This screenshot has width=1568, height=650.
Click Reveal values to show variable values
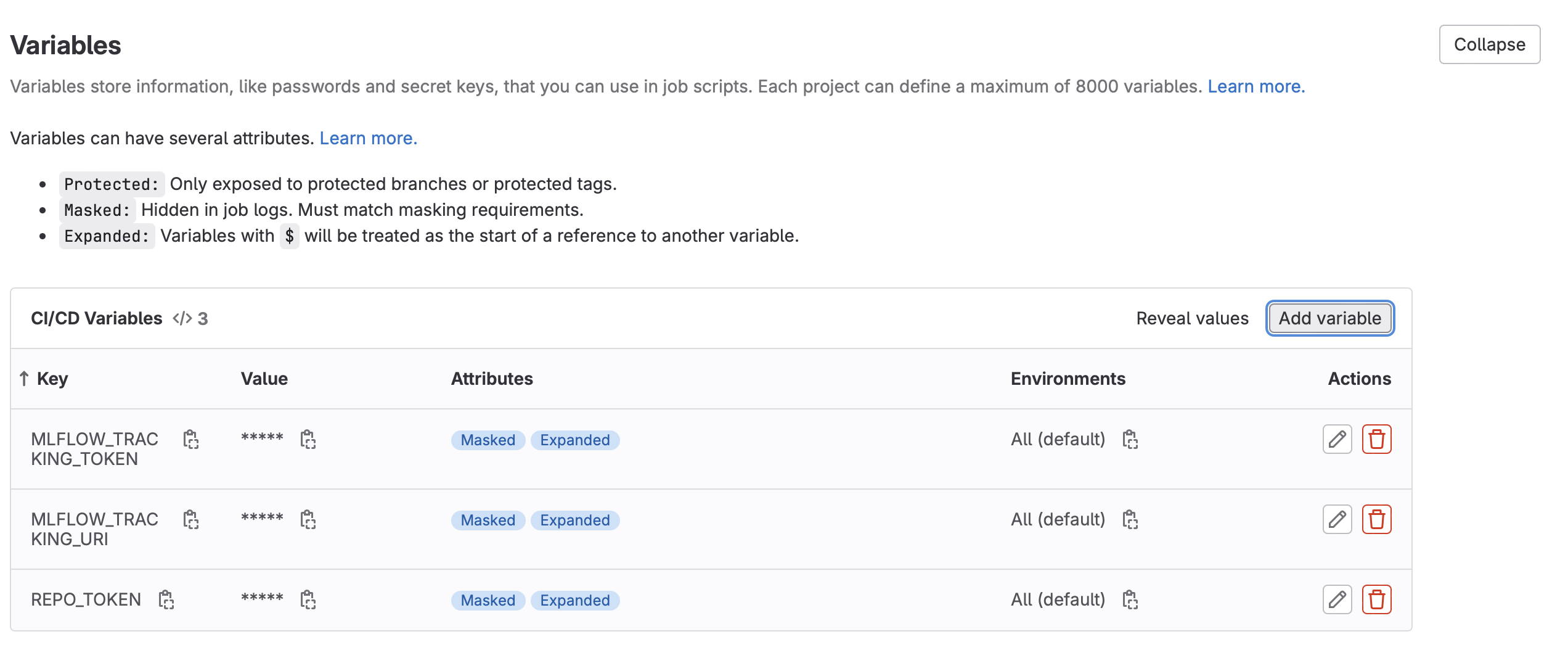(1191, 318)
